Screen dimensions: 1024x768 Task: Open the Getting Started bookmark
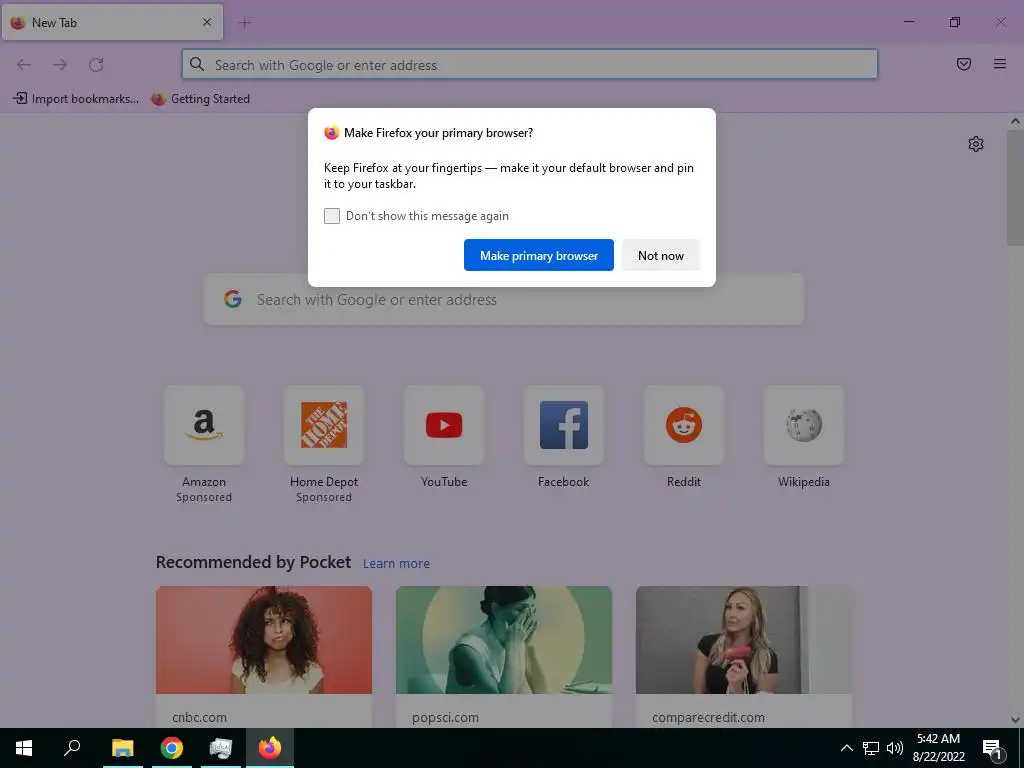click(x=200, y=99)
